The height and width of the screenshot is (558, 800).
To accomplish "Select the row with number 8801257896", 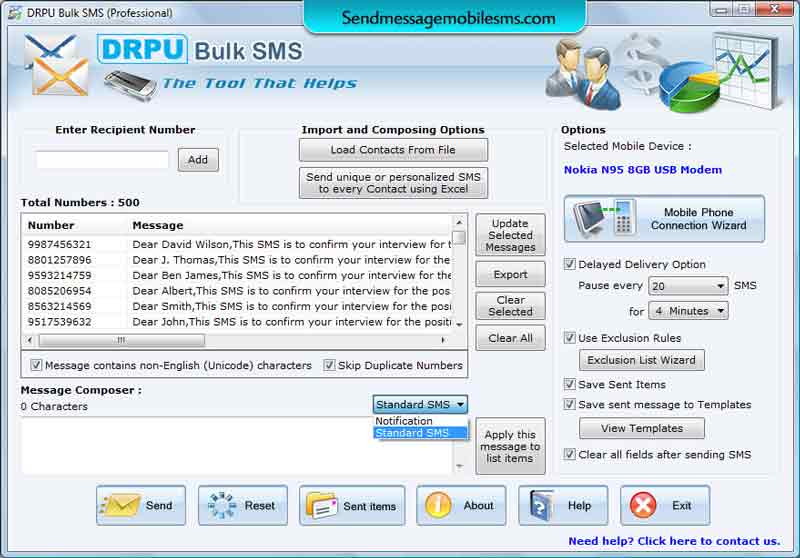I will click(237, 260).
